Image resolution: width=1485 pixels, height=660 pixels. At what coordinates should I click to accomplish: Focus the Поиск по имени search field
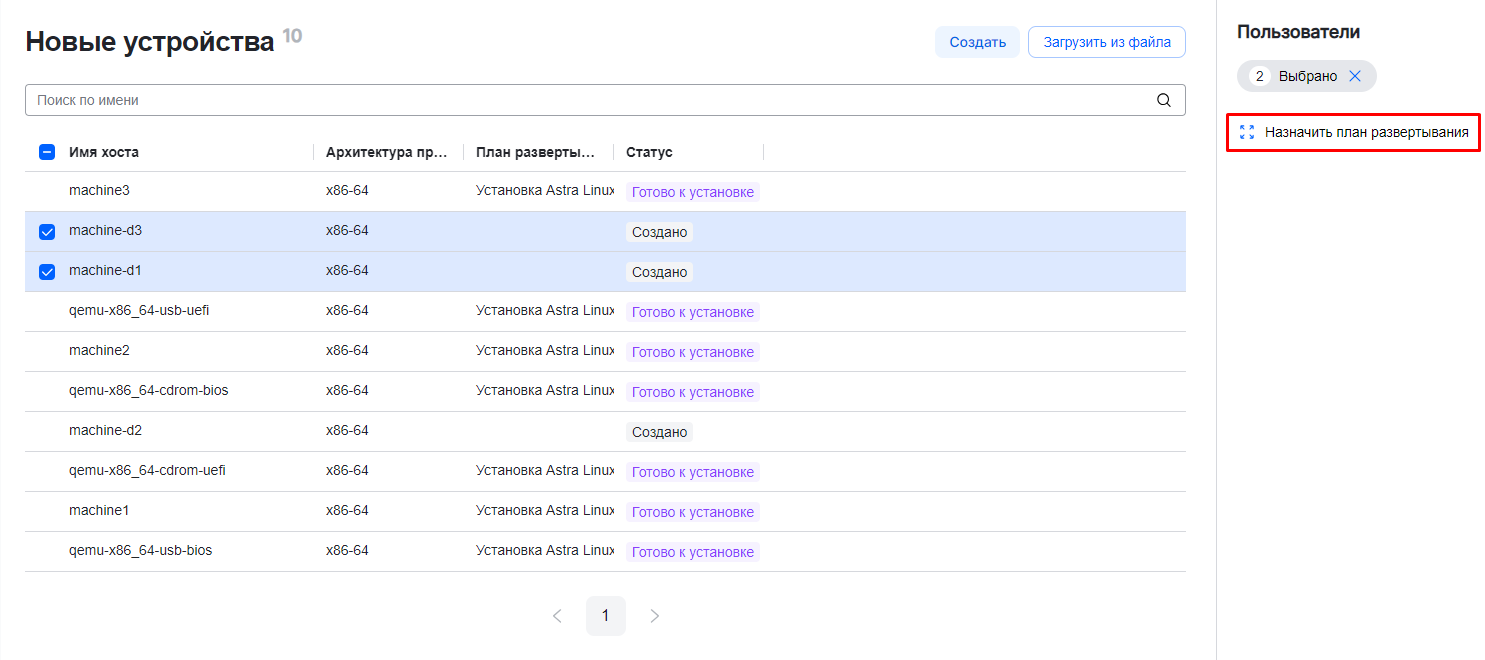coord(590,100)
